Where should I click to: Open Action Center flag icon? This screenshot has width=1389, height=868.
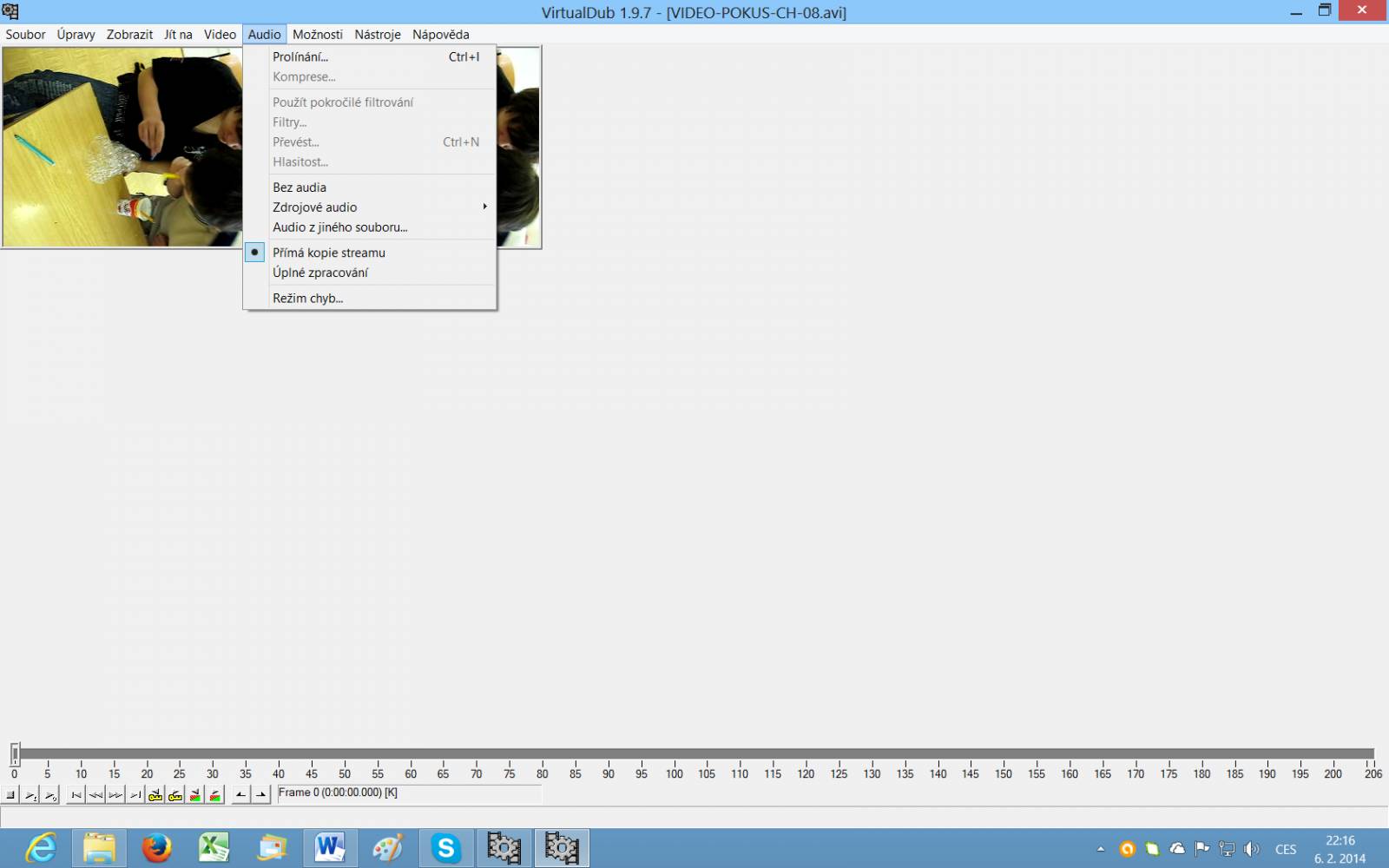tap(1202, 849)
